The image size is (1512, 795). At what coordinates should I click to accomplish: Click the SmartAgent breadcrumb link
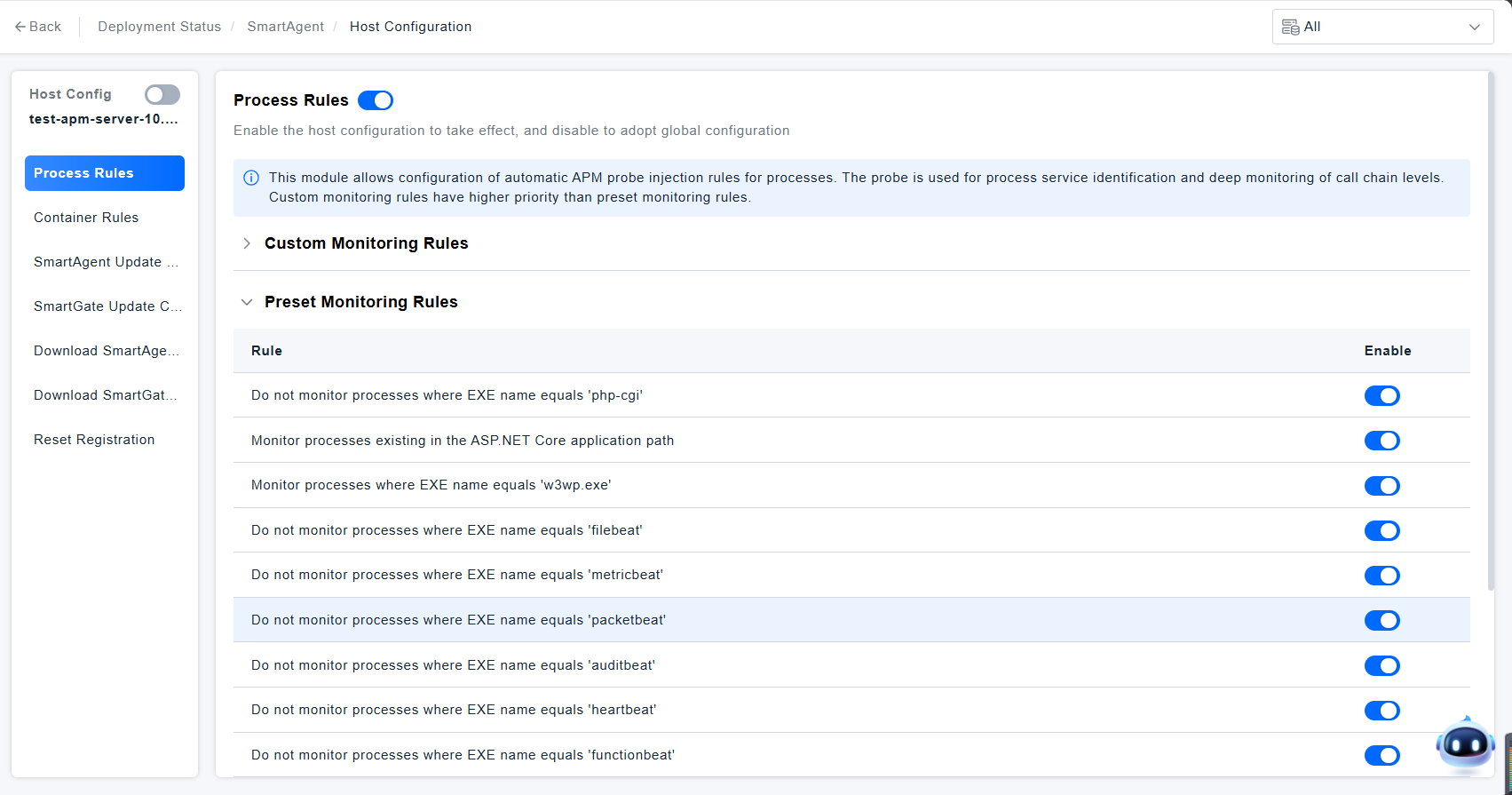285,27
